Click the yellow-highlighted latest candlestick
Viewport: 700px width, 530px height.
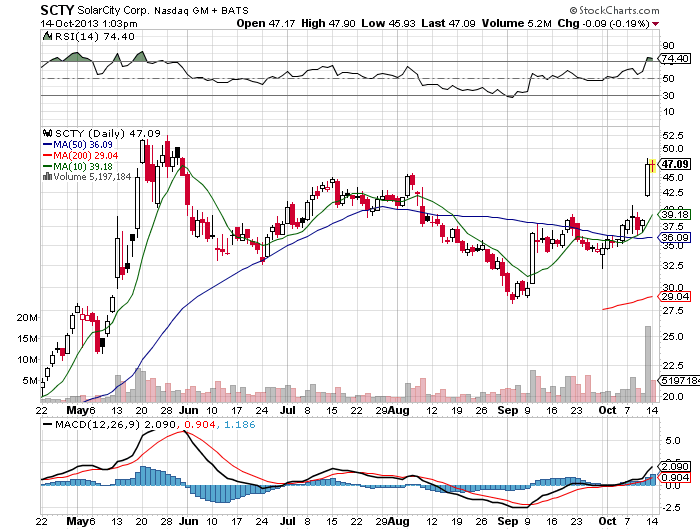[x=653, y=165]
